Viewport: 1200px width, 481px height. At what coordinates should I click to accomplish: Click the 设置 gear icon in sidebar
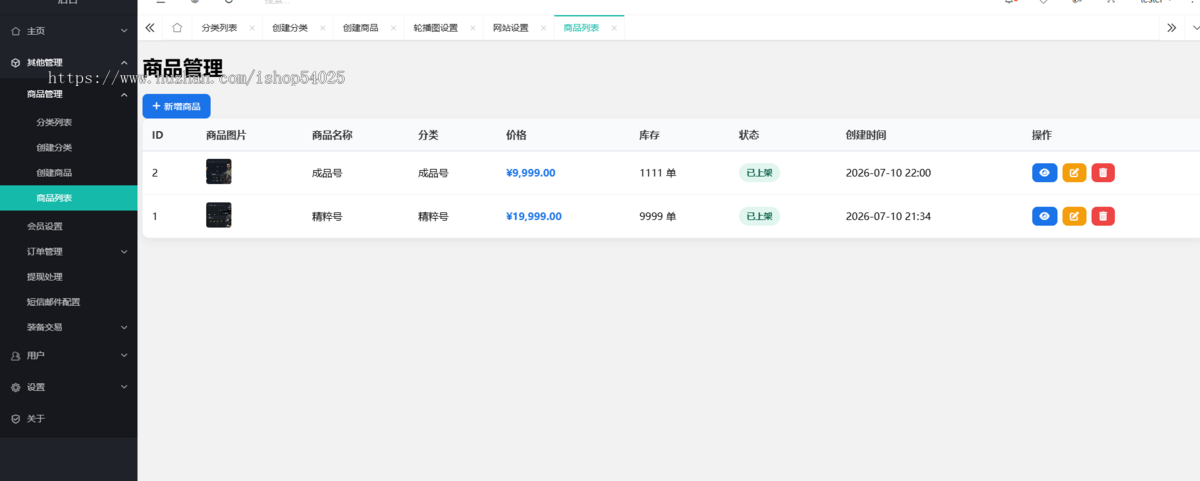(15, 387)
